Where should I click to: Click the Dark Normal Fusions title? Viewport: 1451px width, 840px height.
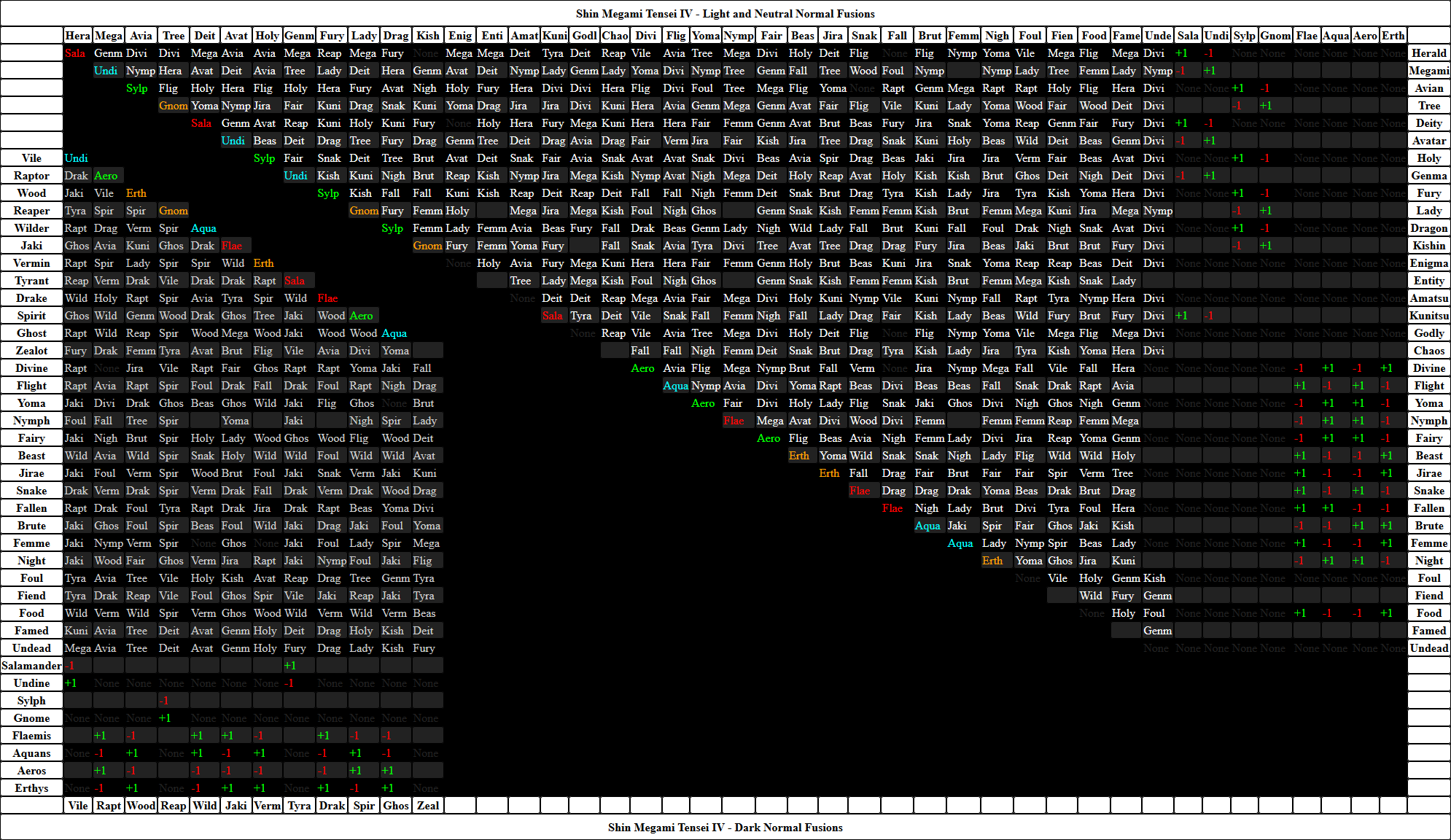click(725, 827)
